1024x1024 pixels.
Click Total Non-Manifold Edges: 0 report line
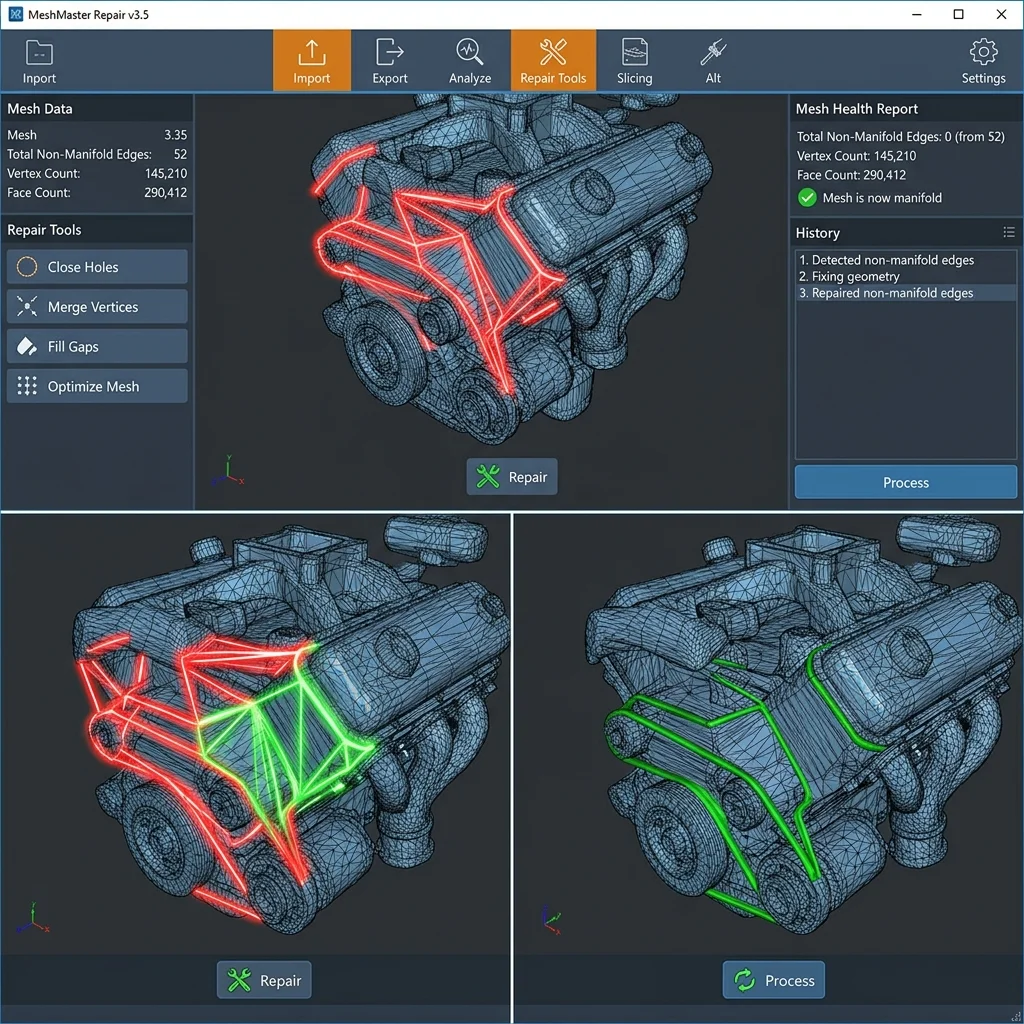click(x=901, y=136)
